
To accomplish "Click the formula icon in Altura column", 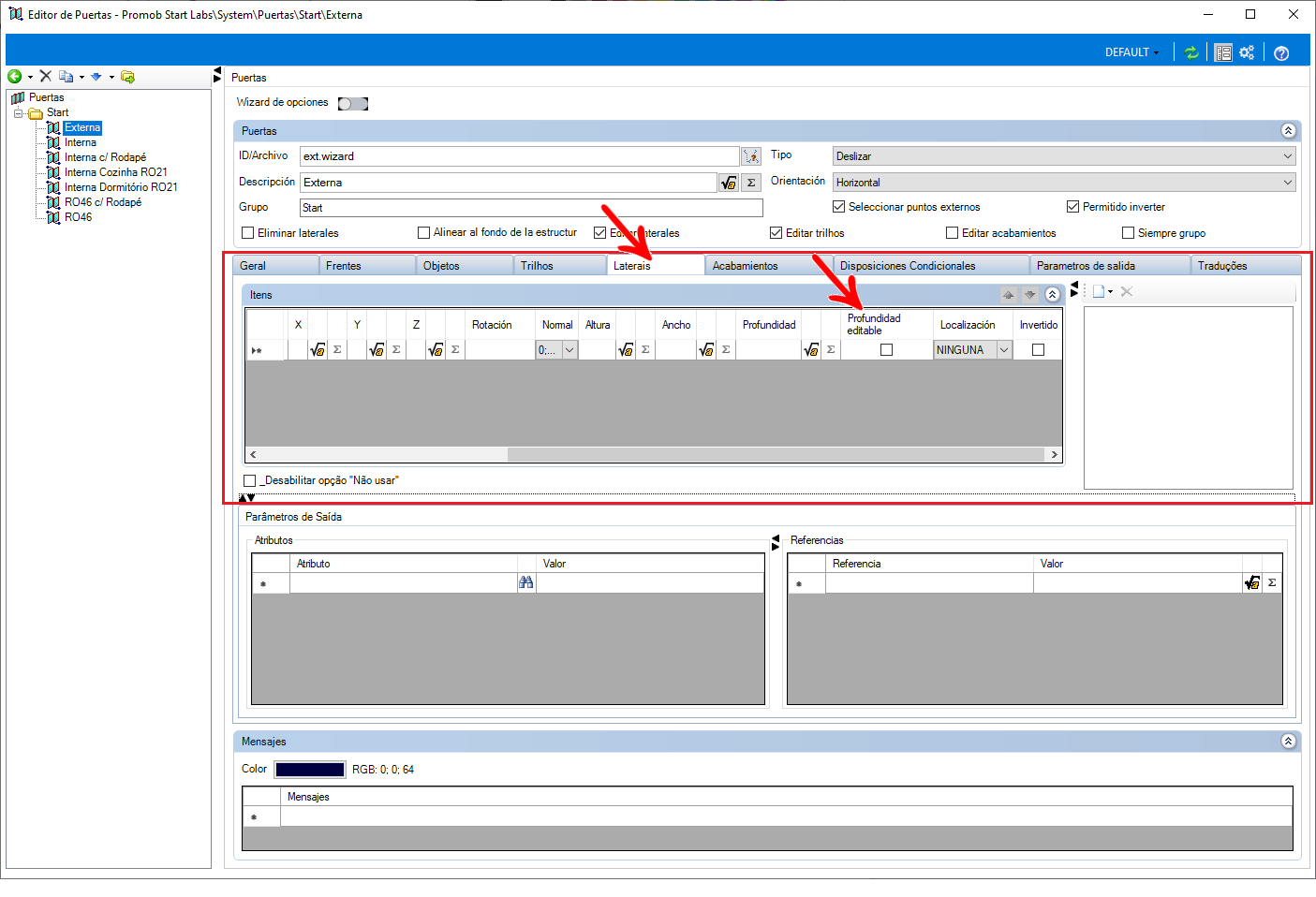I will 626,350.
